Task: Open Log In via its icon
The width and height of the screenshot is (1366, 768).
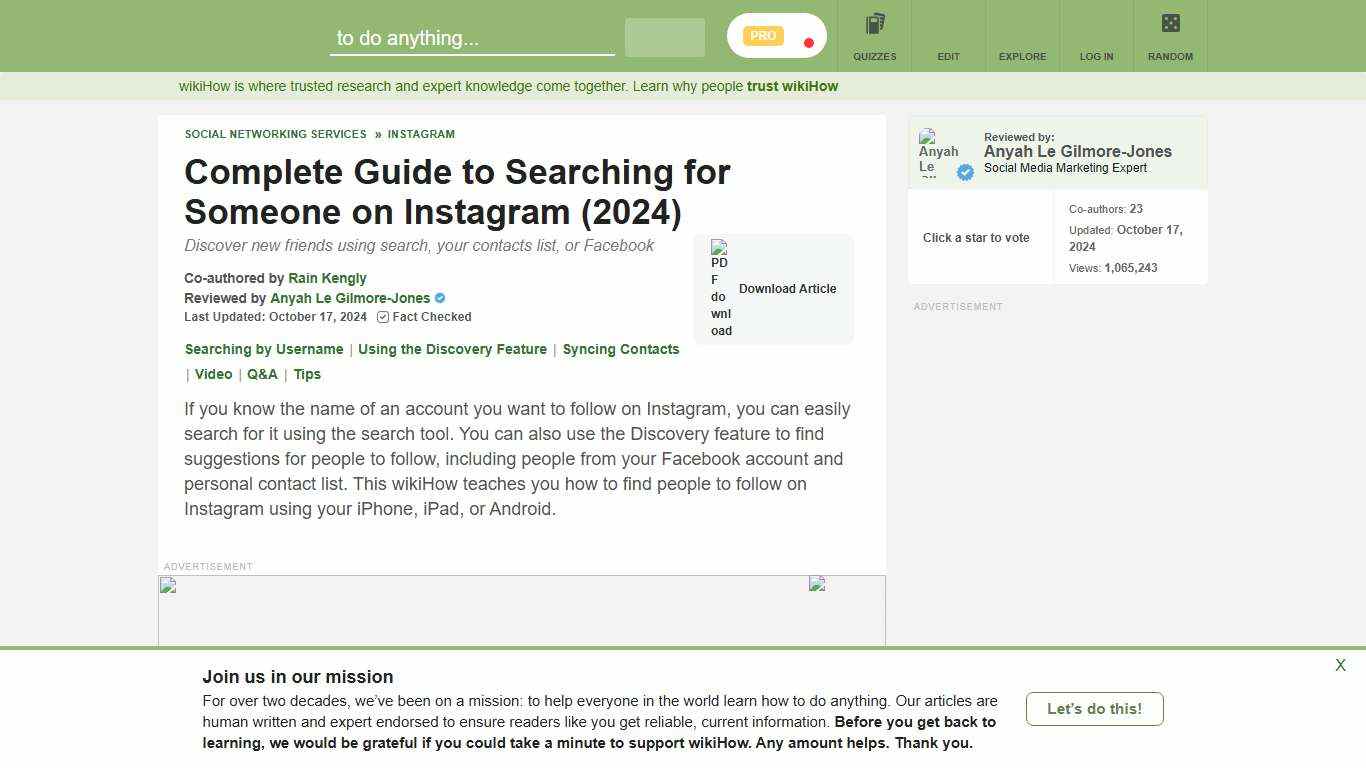Action: click(x=1096, y=24)
